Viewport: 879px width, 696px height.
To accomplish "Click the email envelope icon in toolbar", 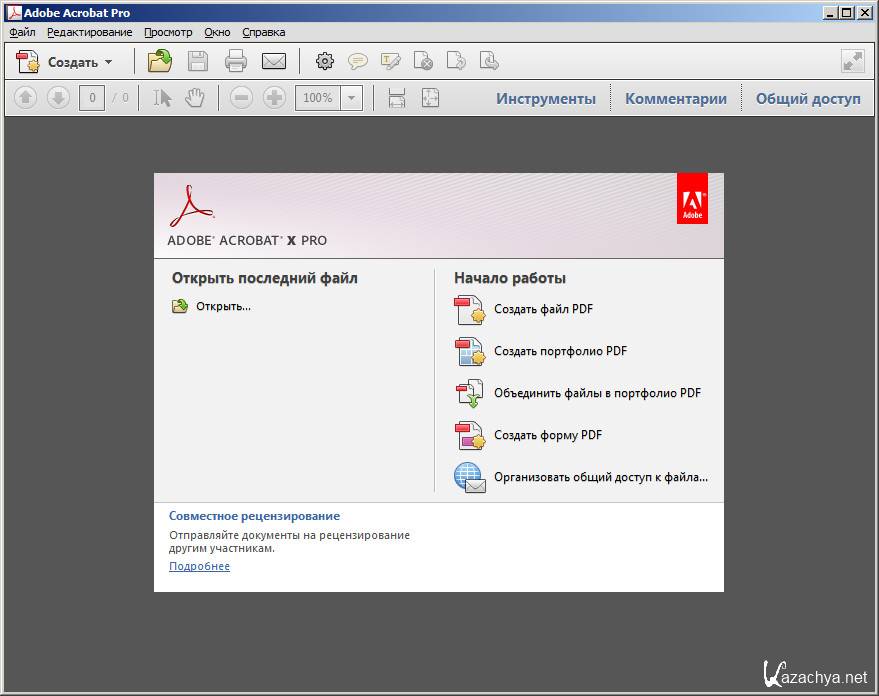I will [274, 61].
